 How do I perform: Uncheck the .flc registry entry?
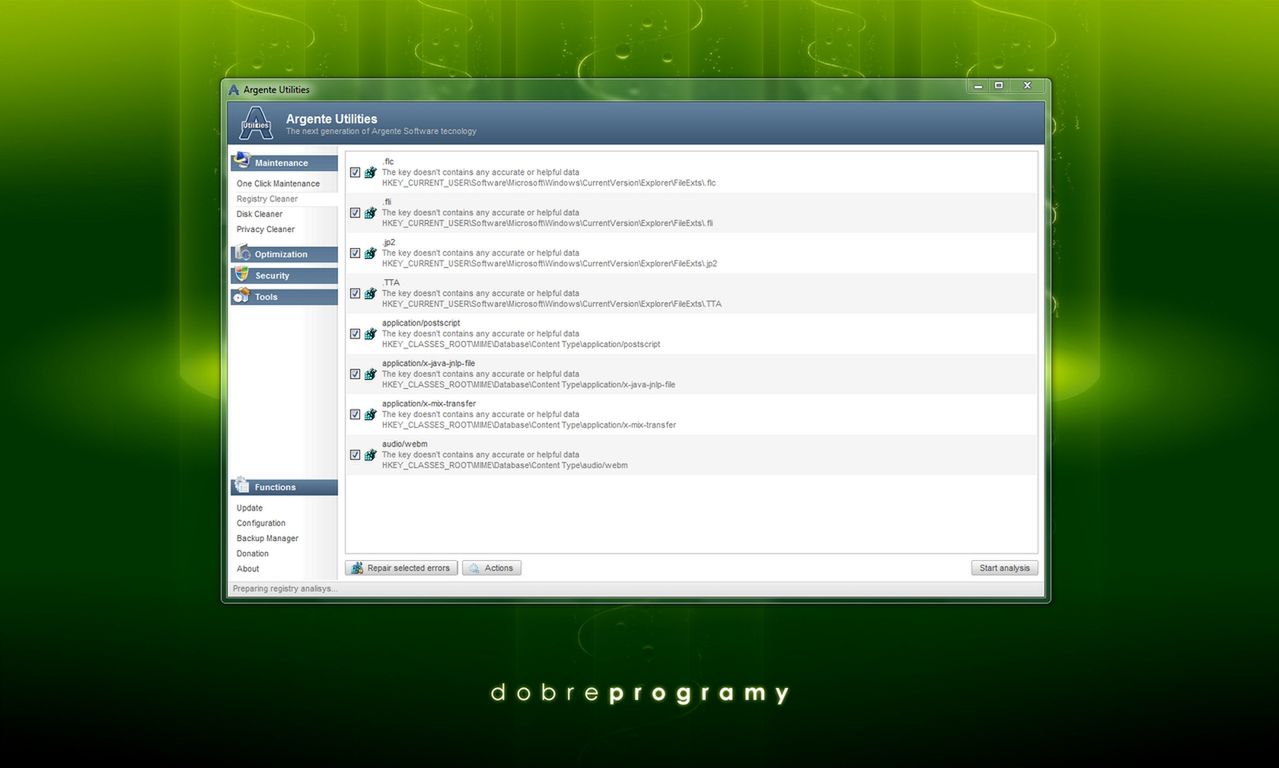[355, 172]
